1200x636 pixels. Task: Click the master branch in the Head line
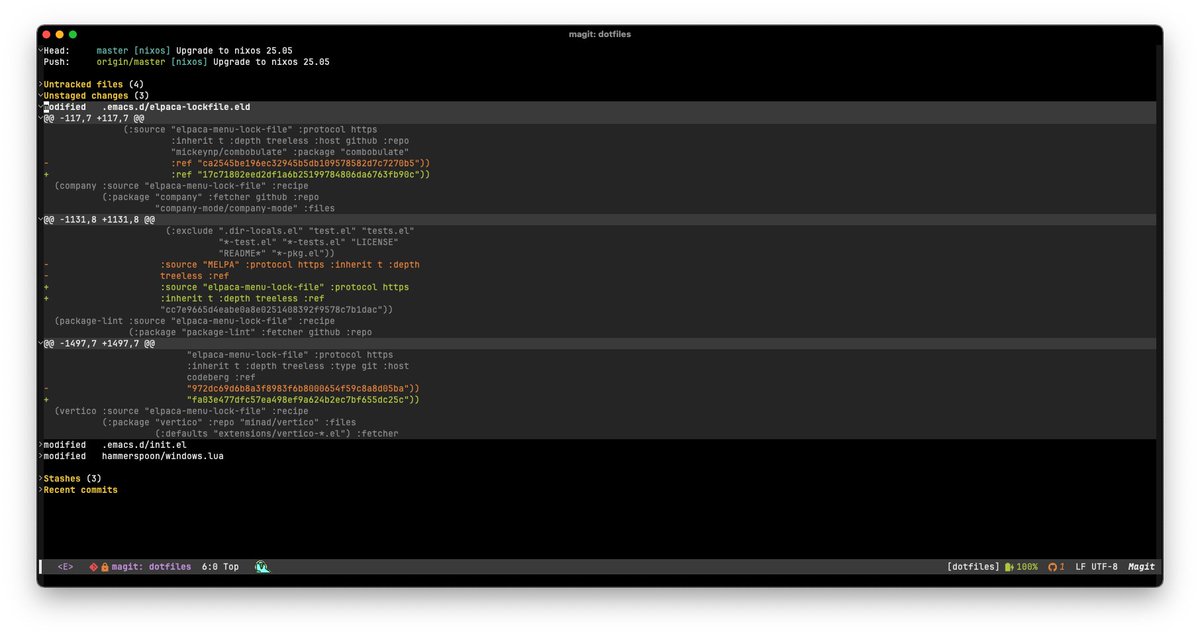(112, 50)
